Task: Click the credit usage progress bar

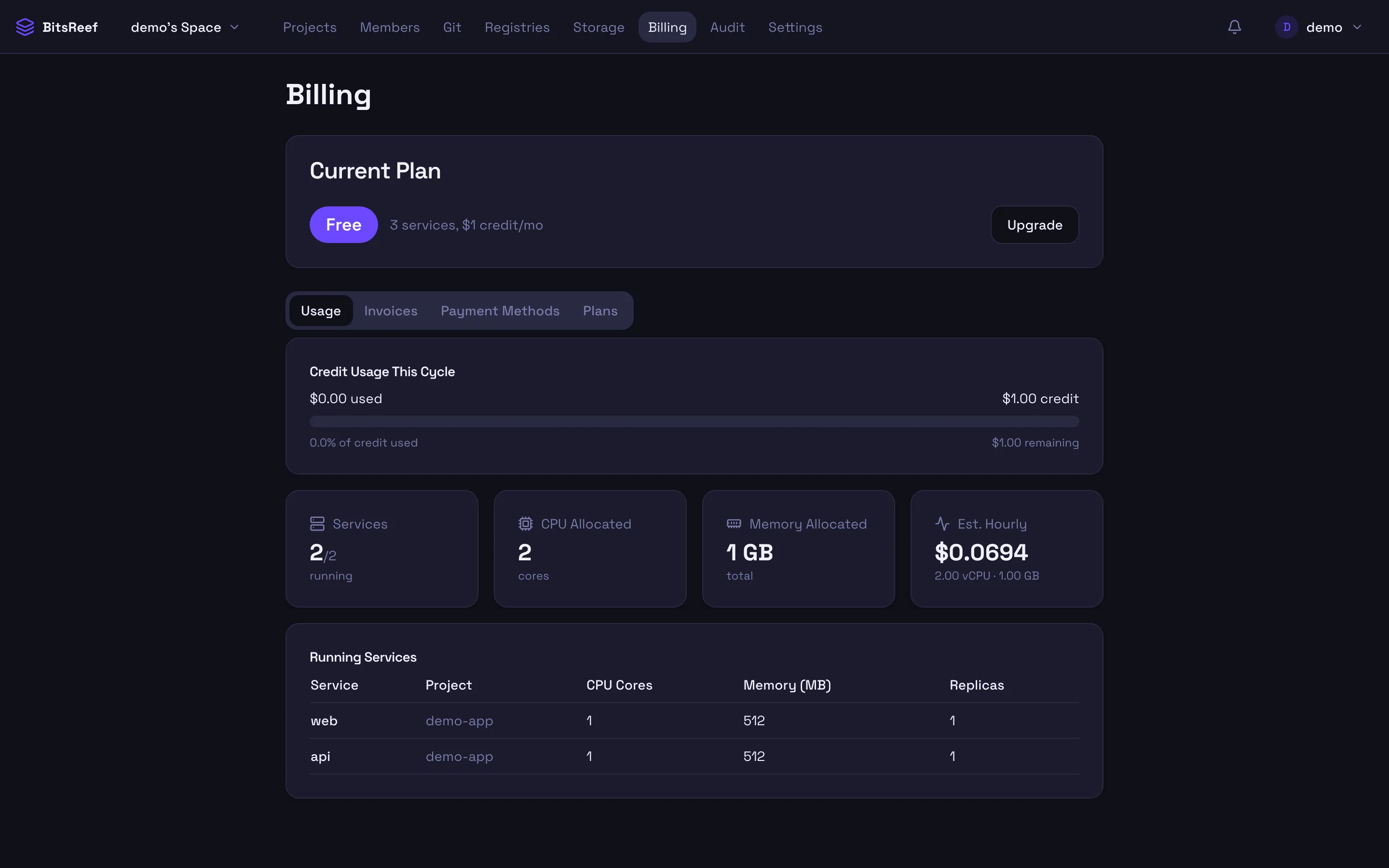Action: [694, 421]
